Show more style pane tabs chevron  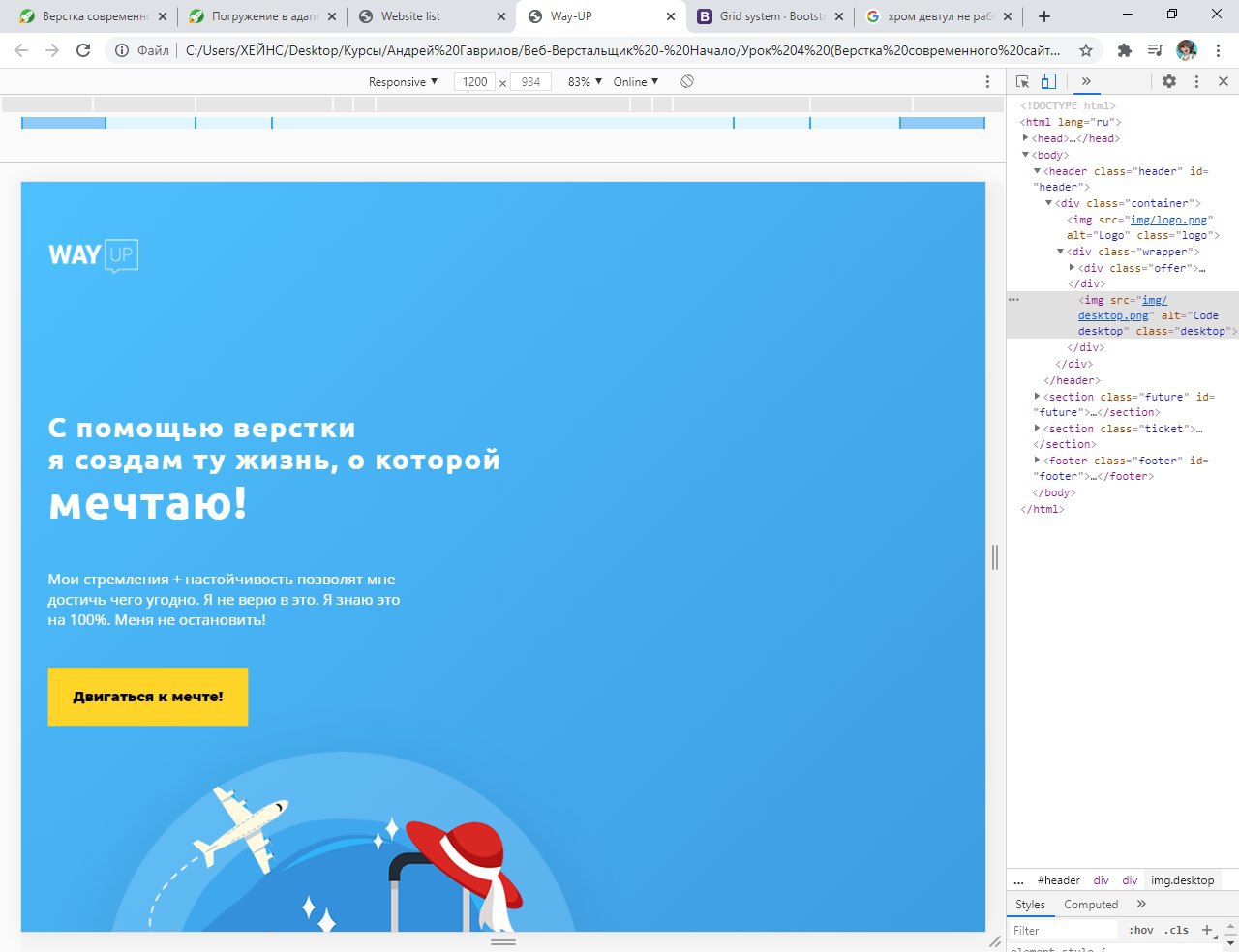pos(1141,905)
